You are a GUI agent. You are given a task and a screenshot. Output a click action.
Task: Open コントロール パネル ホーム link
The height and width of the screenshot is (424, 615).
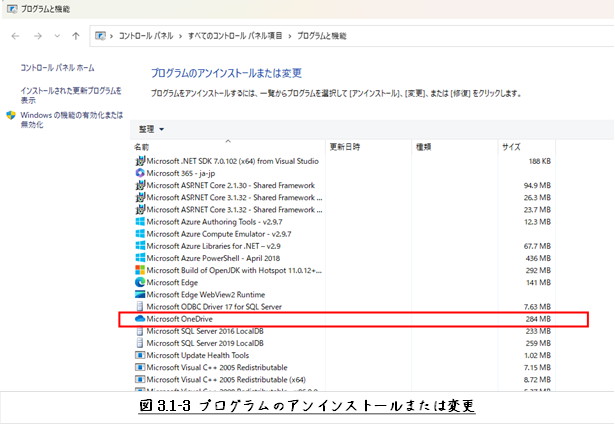click(x=57, y=68)
